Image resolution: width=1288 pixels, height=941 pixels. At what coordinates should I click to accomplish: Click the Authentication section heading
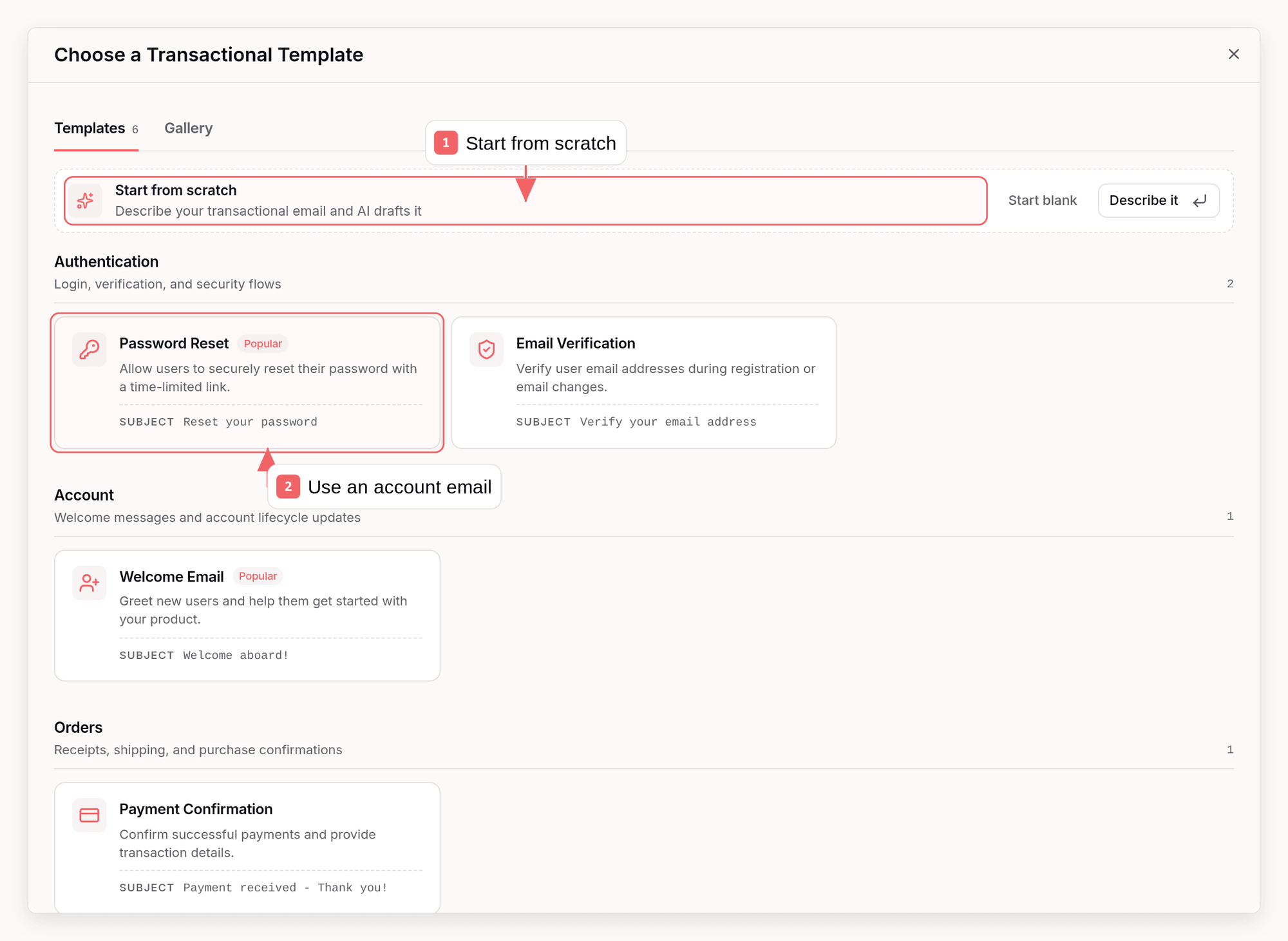(x=106, y=261)
